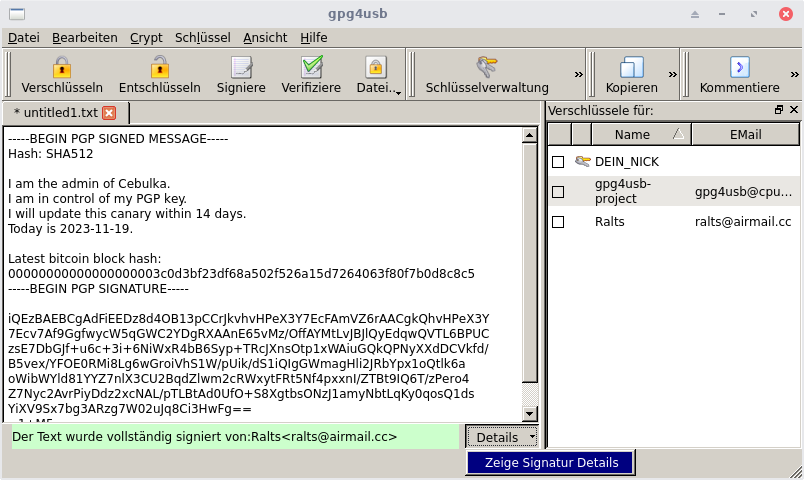Viewport: 804px width, 480px height.
Task: Sort keys by Name column header
Action: 641,134
